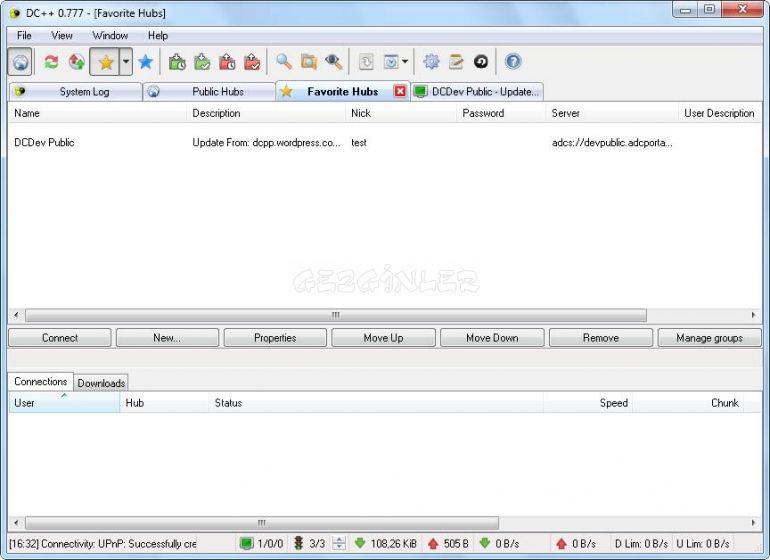Open the File menu
Screen dimensions: 770x560
tap(24, 35)
